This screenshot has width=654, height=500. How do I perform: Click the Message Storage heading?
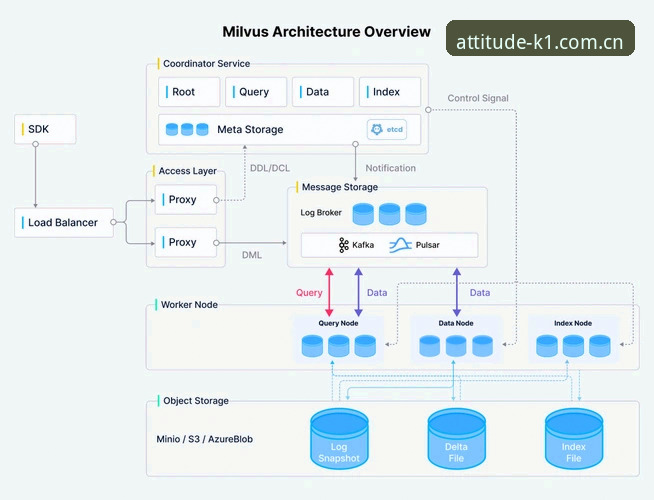[x=340, y=187]
